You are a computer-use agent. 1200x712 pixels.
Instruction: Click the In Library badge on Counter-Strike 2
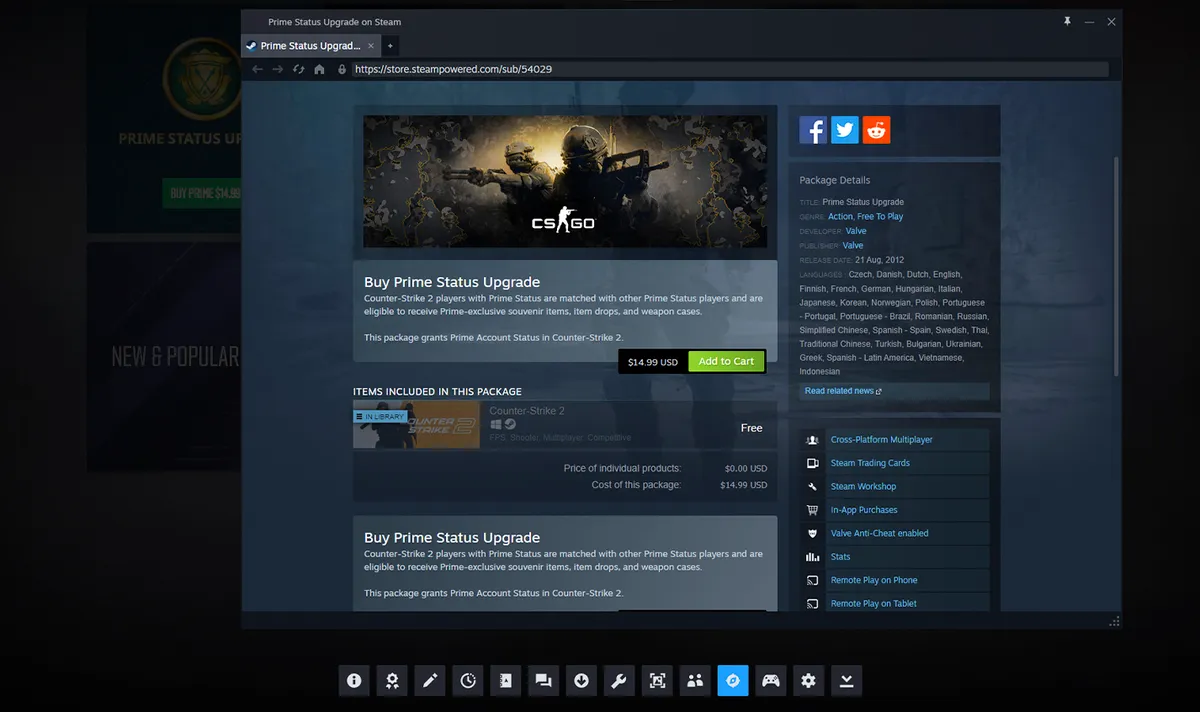coord(381,416)
